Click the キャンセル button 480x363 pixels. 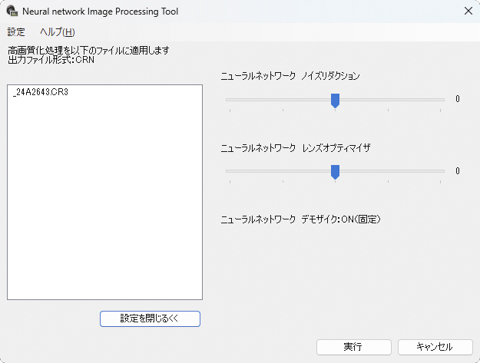(x=435, y=347)
